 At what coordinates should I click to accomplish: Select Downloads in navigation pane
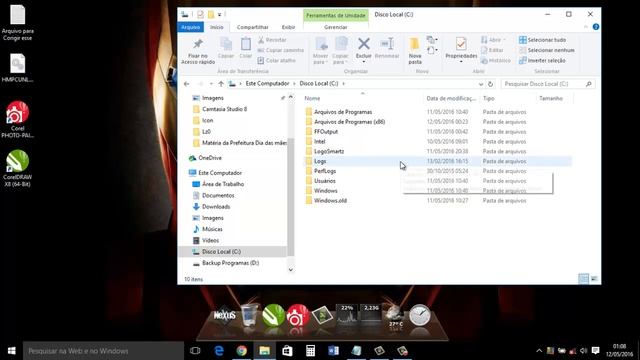[216, 207]
